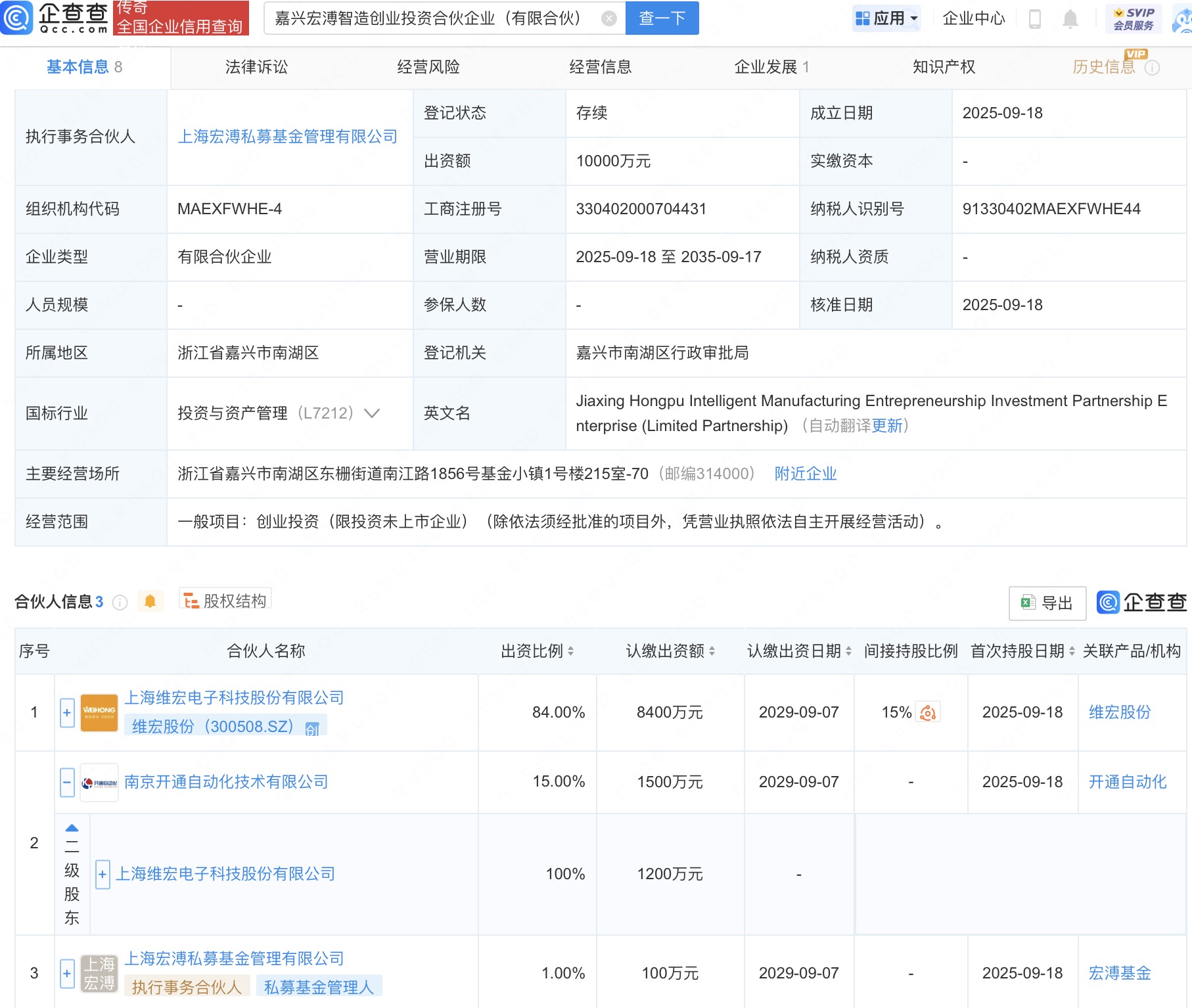Click 私募基金管理人 tag

pos(319,987)
